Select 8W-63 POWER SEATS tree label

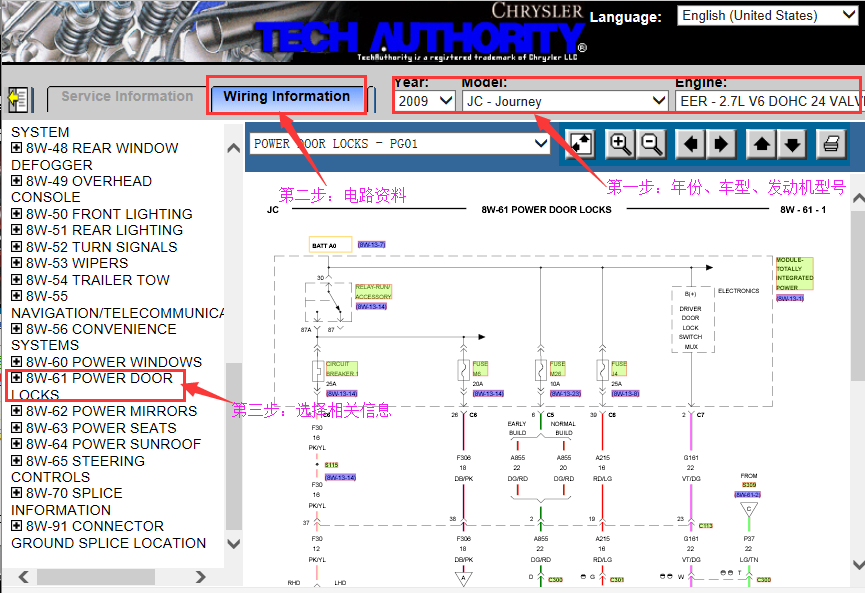click(x=101, y=428)
